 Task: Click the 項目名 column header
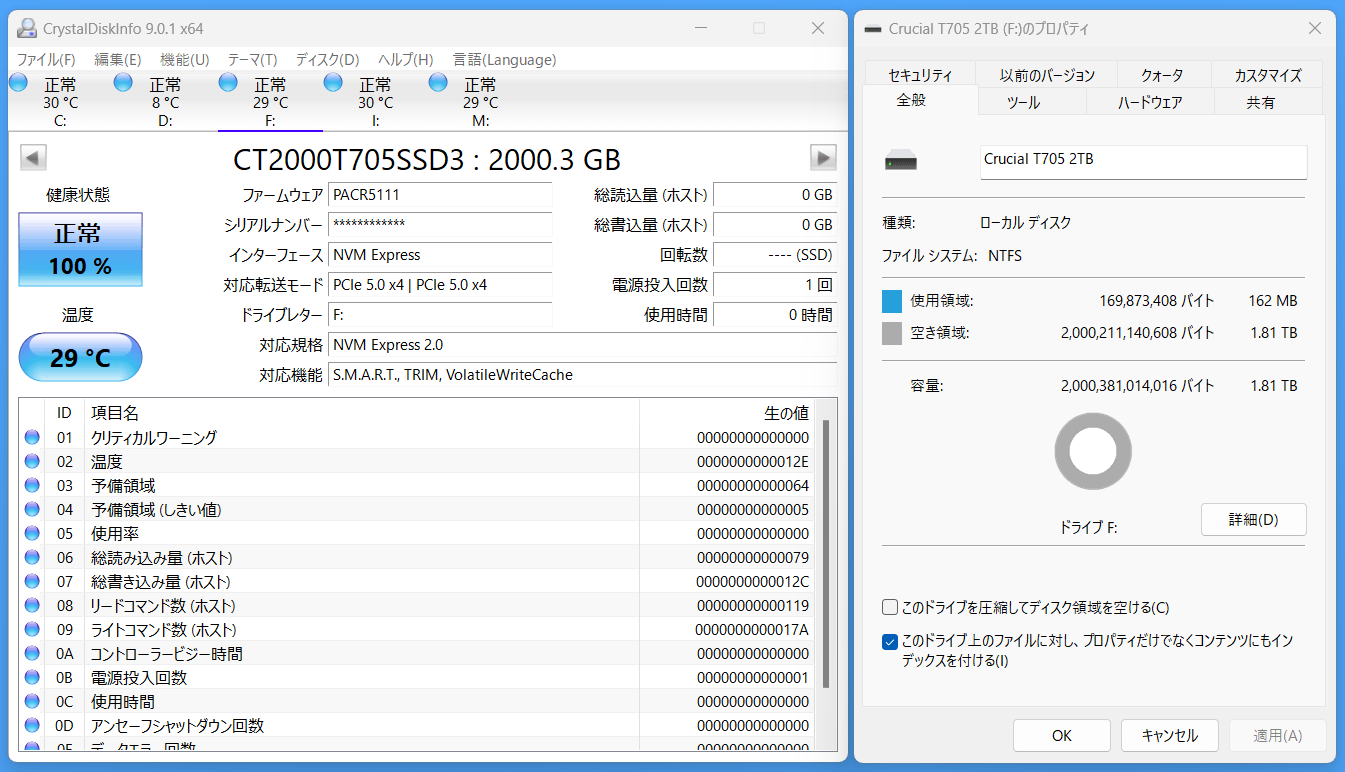click(x=362, y=413)
